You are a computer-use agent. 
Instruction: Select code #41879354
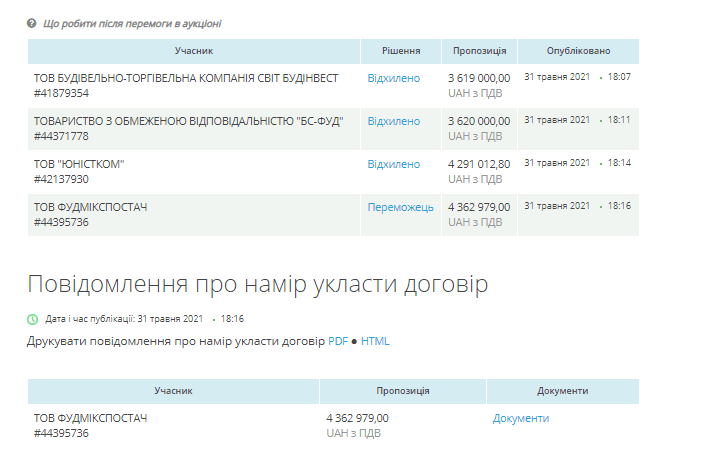tap(61, 94)
